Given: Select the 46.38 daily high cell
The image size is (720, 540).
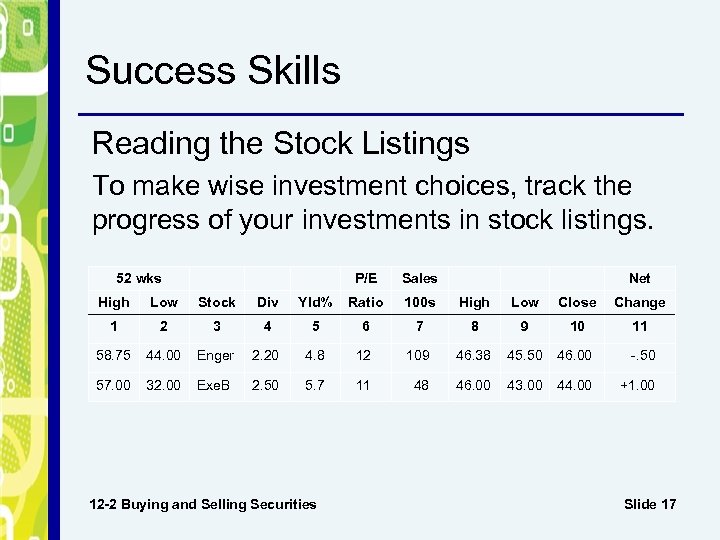Looking at the screenshot, I should (474, 355).
